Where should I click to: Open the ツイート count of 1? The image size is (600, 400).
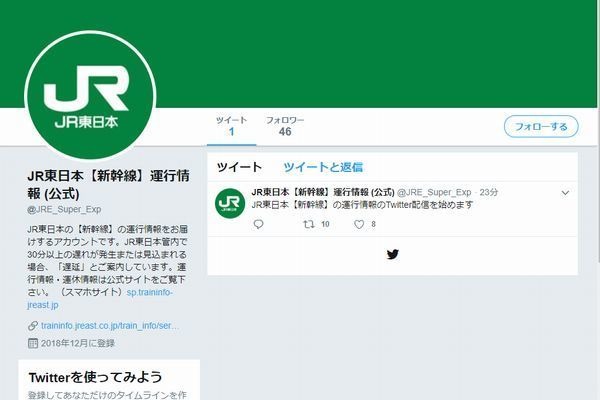(232, 126)
